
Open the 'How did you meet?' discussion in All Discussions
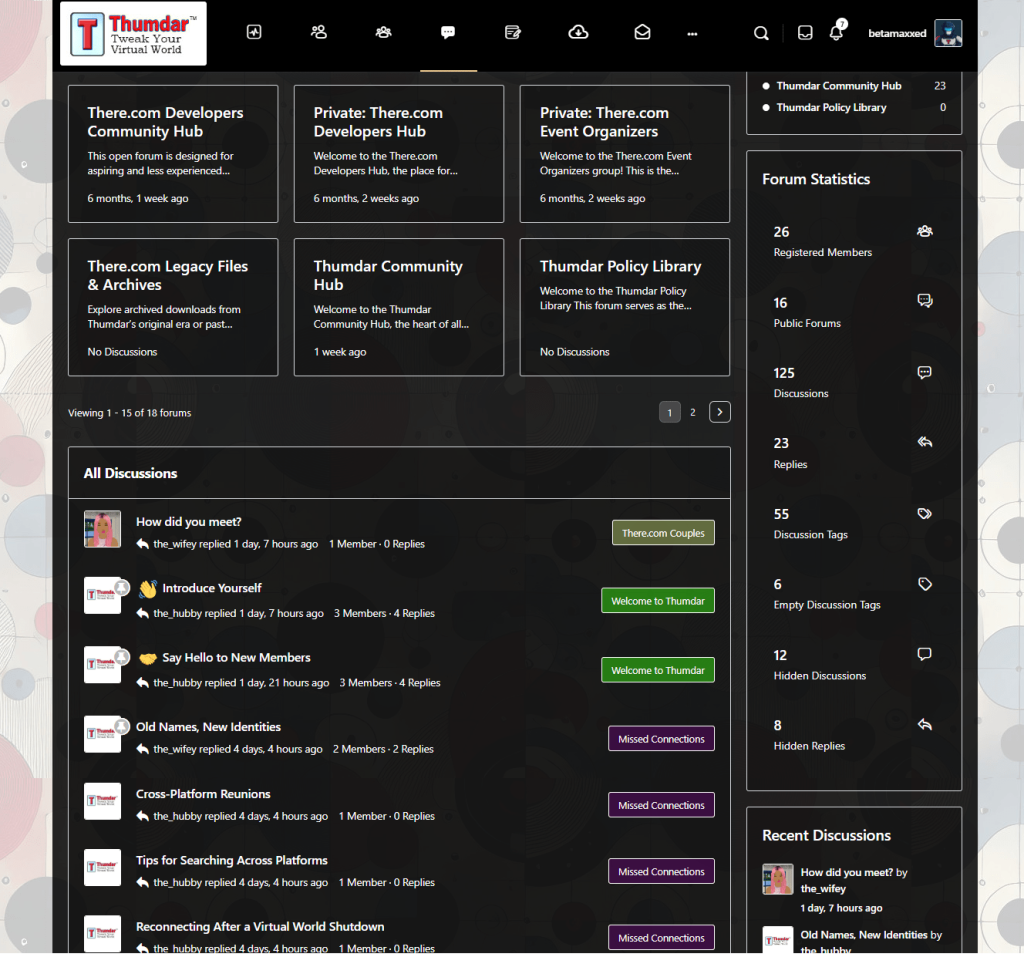pyautogui.click(x=189, y=522)
